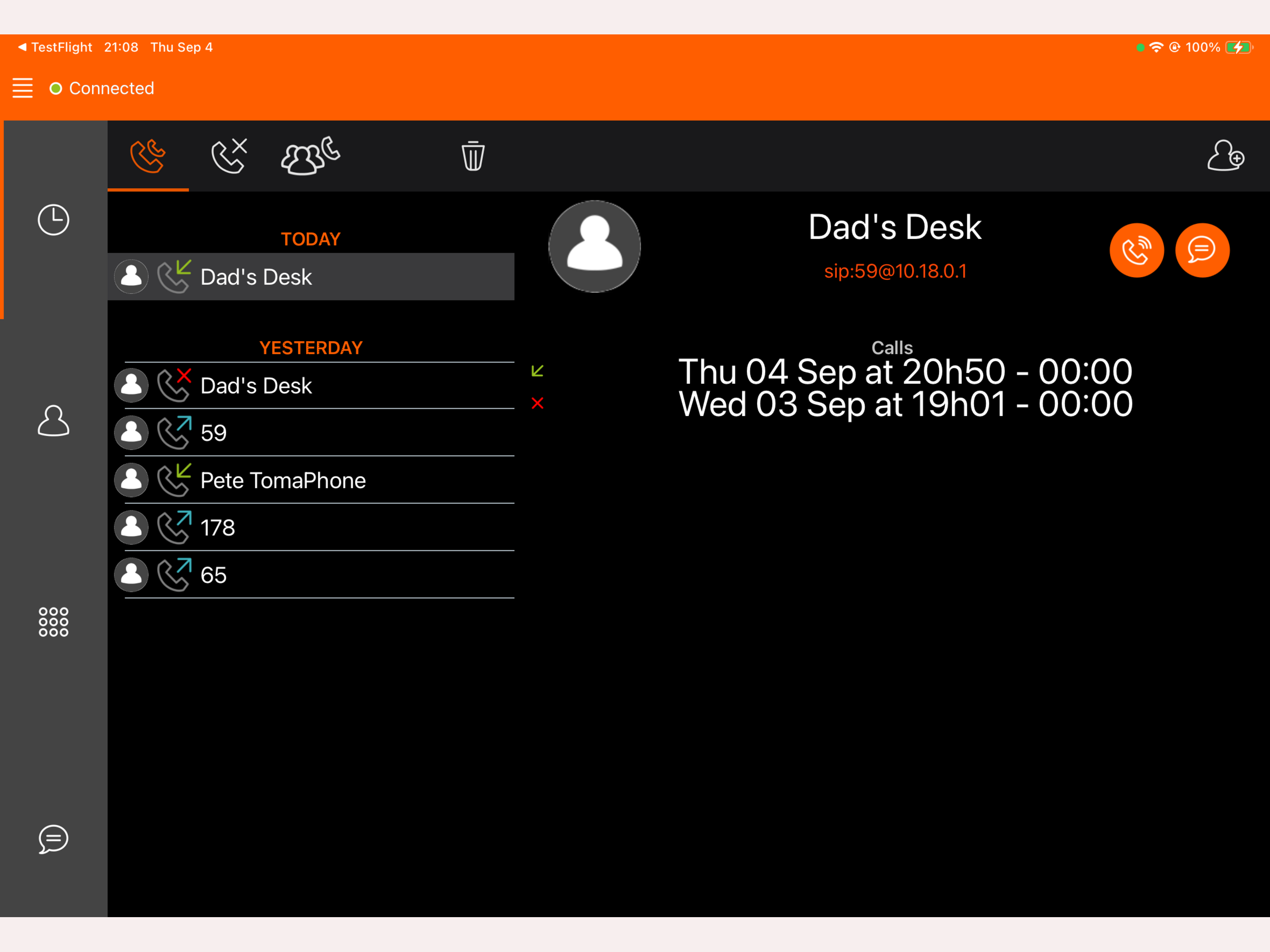Tap the Dad's Desk contact name heading
1270x952 pixels.
[x=895, y=227]
